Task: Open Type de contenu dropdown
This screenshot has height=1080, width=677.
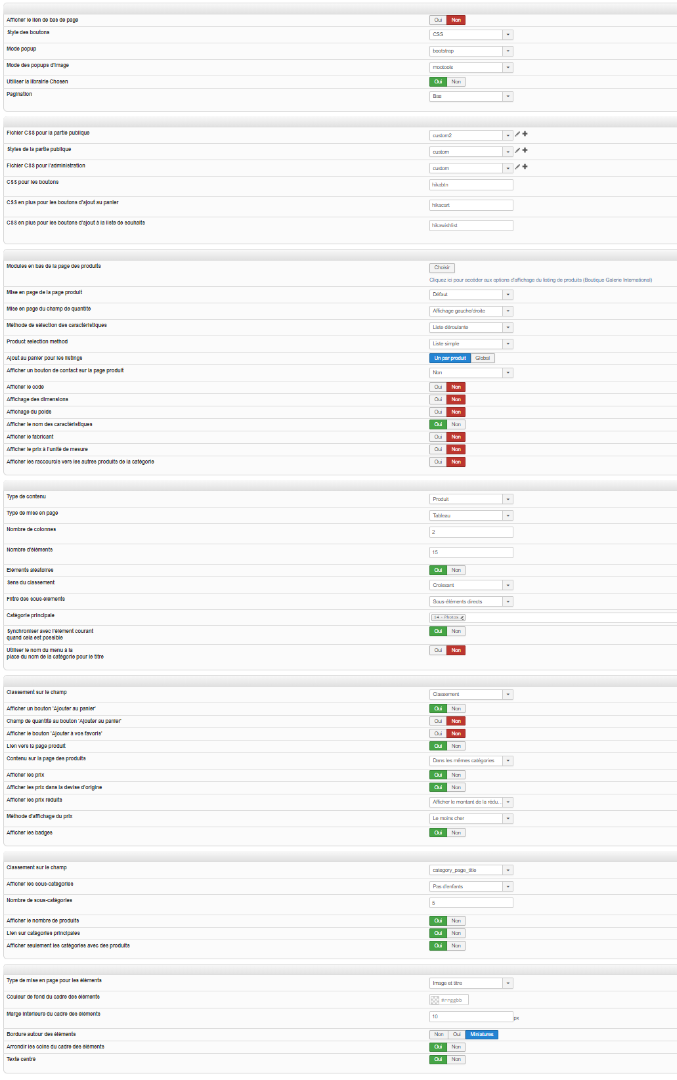Action: pyautogui.click(x=471, y=499)
